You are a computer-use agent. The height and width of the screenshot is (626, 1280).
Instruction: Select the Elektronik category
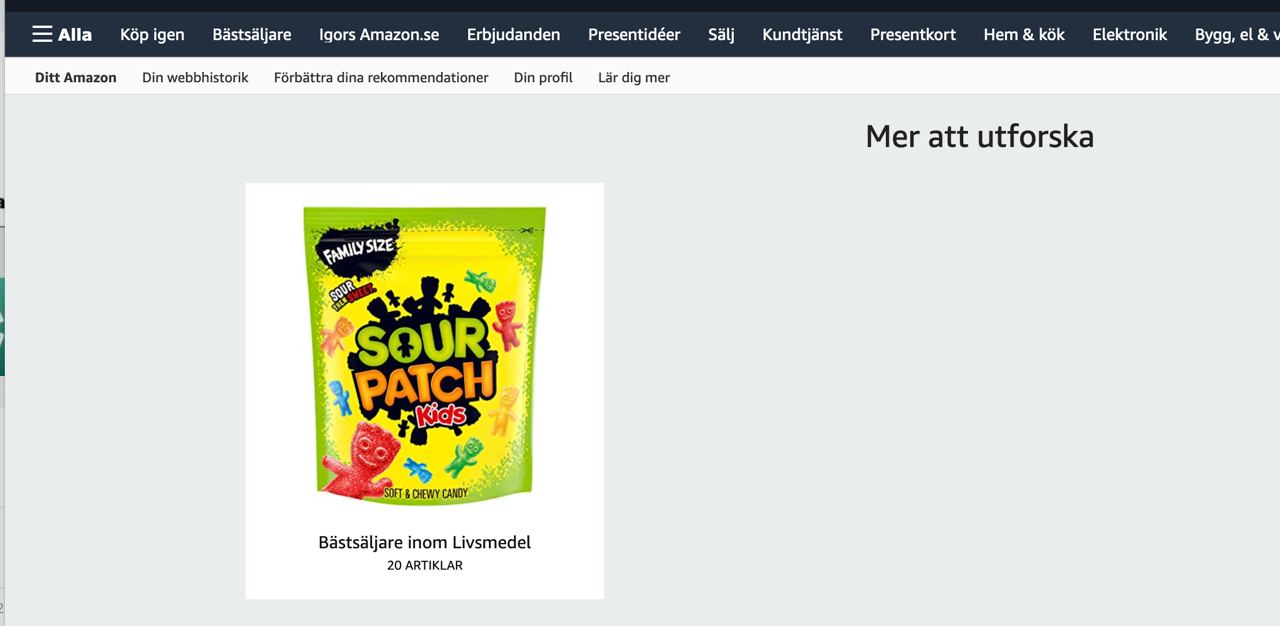coord(1130,34)
